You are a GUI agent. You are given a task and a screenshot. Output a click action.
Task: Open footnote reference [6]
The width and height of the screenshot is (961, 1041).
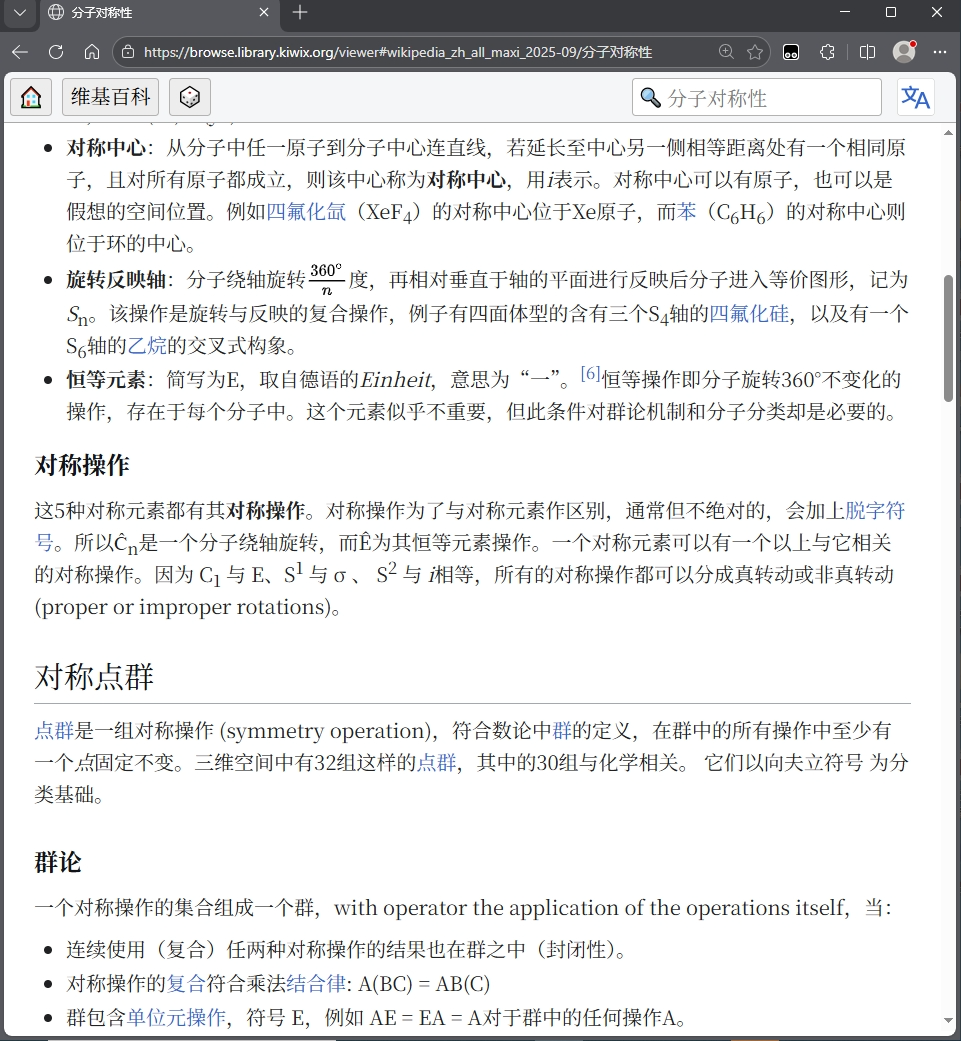click(590, 374)
